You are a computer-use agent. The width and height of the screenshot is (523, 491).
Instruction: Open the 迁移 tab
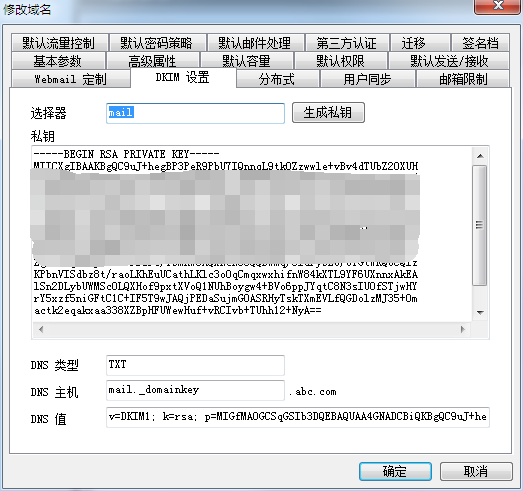pyautogui.click(x=420, y=43)
